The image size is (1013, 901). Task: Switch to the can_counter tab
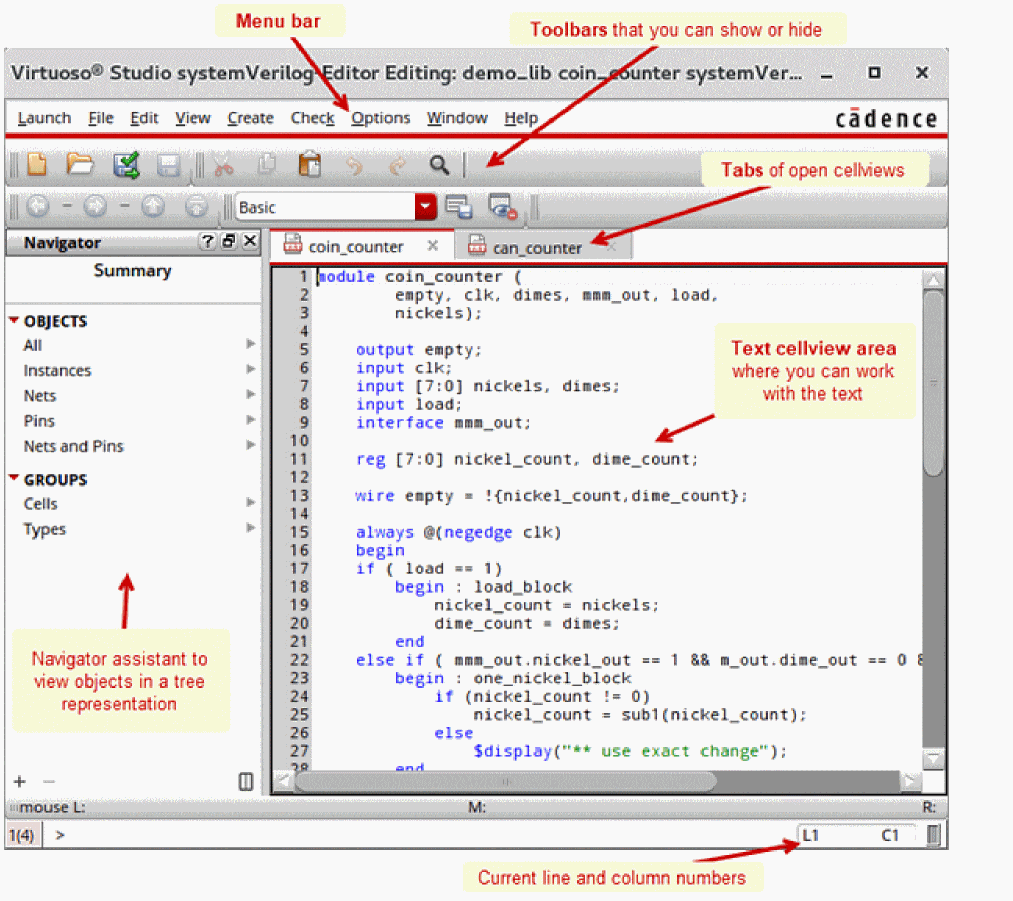pyautogui.click(x=537, y=247)
